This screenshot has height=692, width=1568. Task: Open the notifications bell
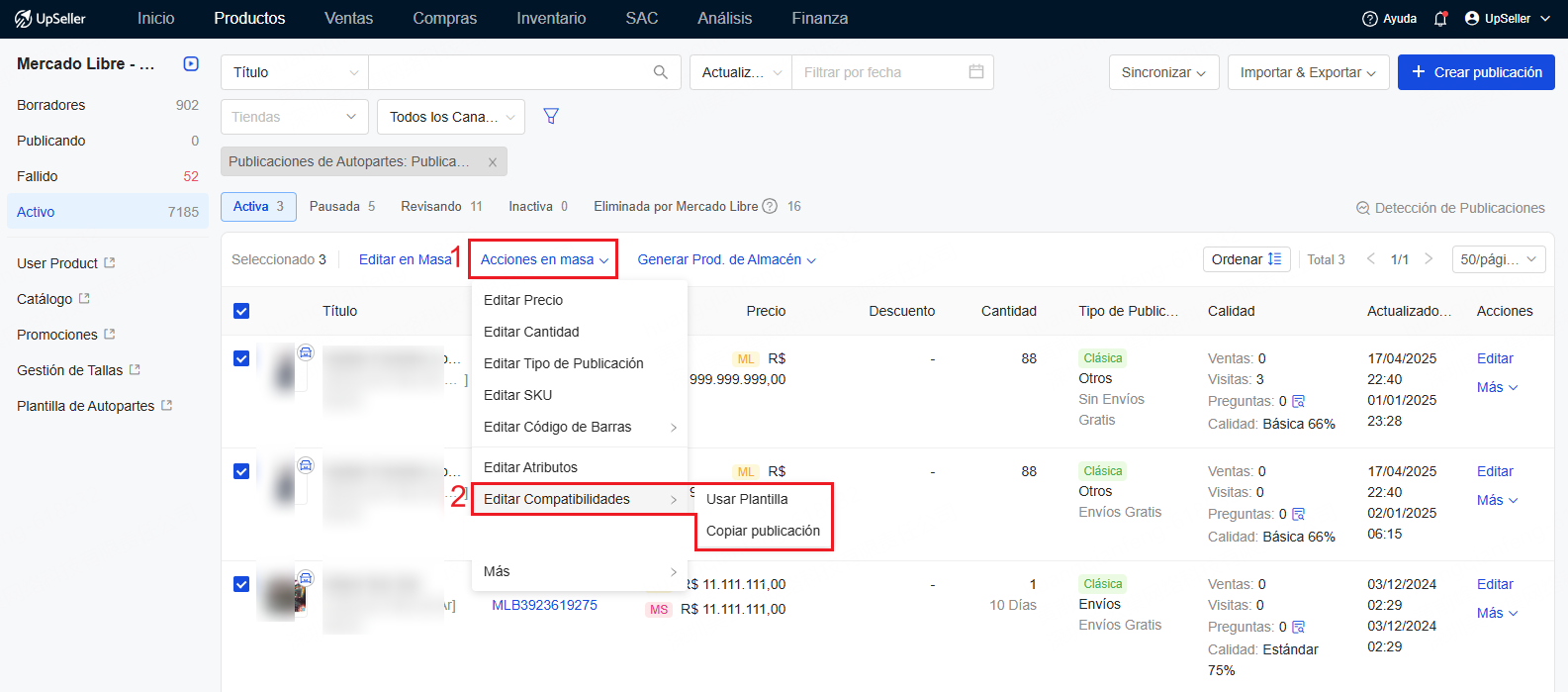[1440, 19]
